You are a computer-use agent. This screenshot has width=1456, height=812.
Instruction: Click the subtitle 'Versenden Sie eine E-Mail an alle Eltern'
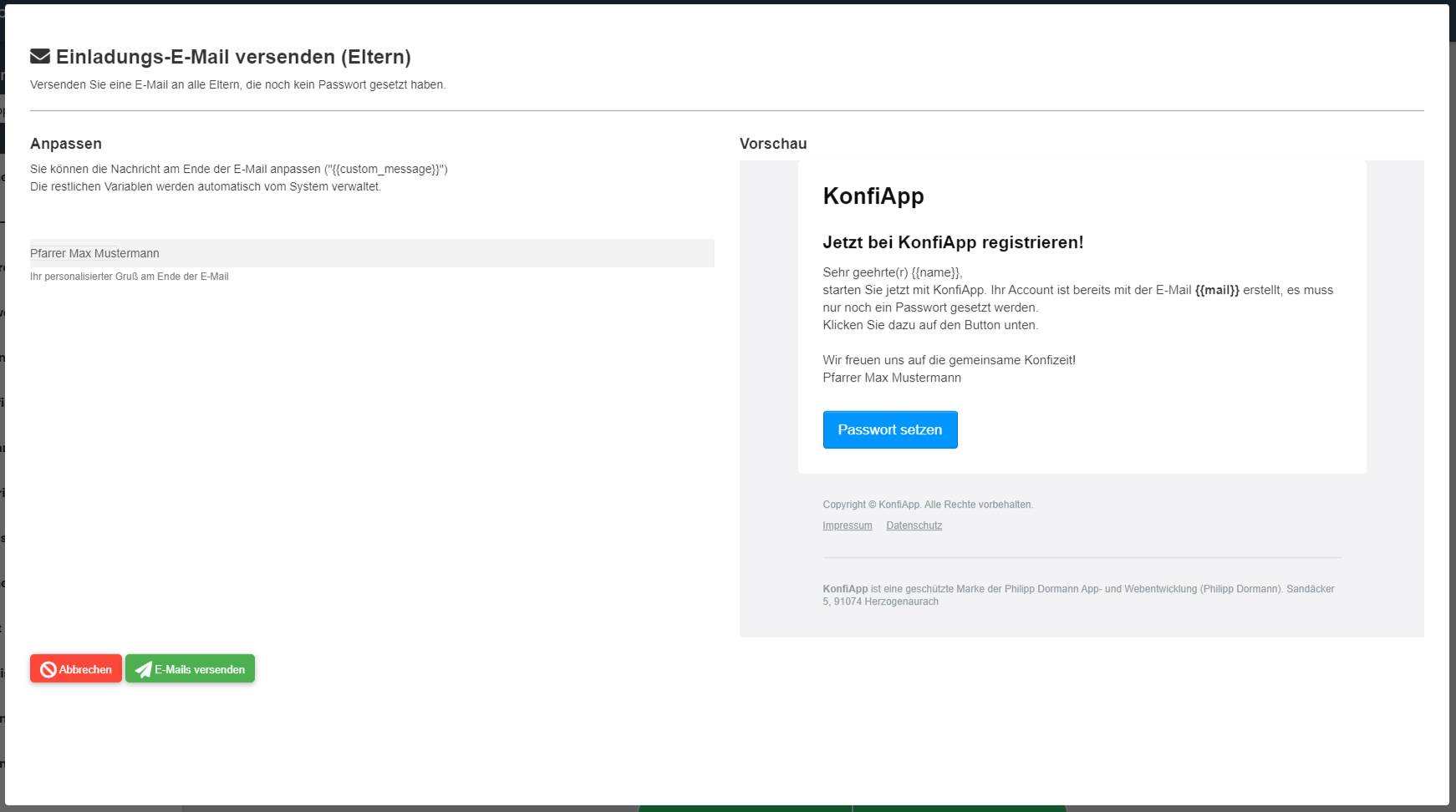pyautogui.click(x=238, y=84)
